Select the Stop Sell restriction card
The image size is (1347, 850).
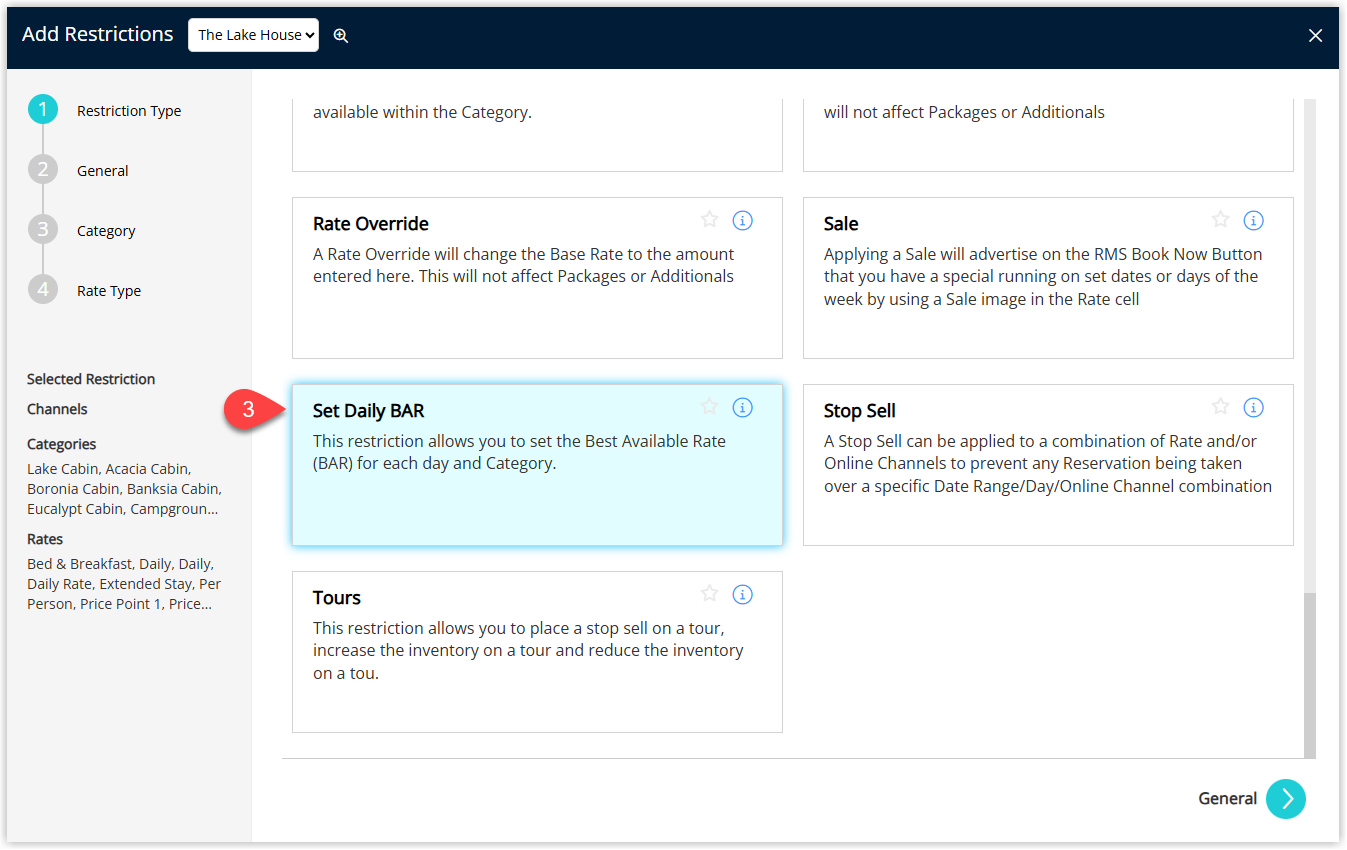point(1048,465)
